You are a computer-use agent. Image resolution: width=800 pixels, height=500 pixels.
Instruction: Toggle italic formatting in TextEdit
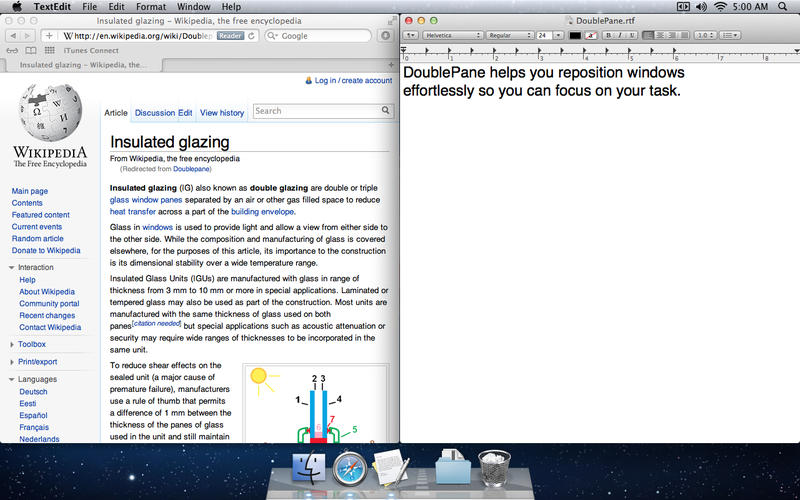click(x=618, y=35)
